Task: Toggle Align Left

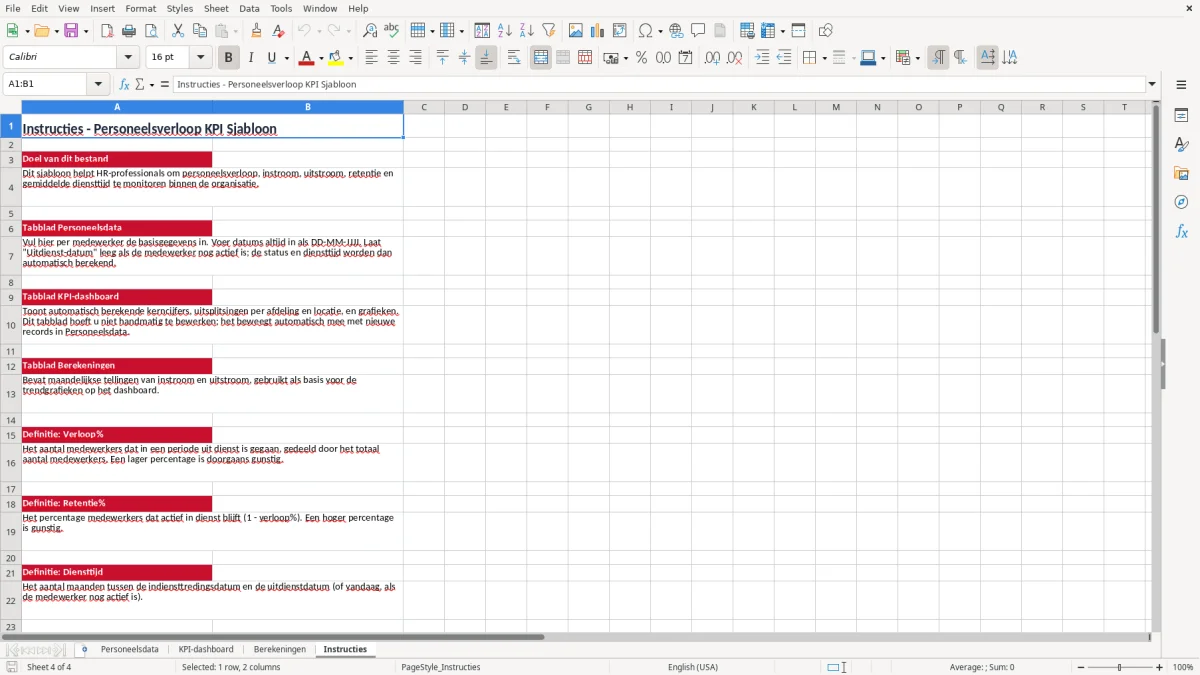Action: tap(371, 58)
